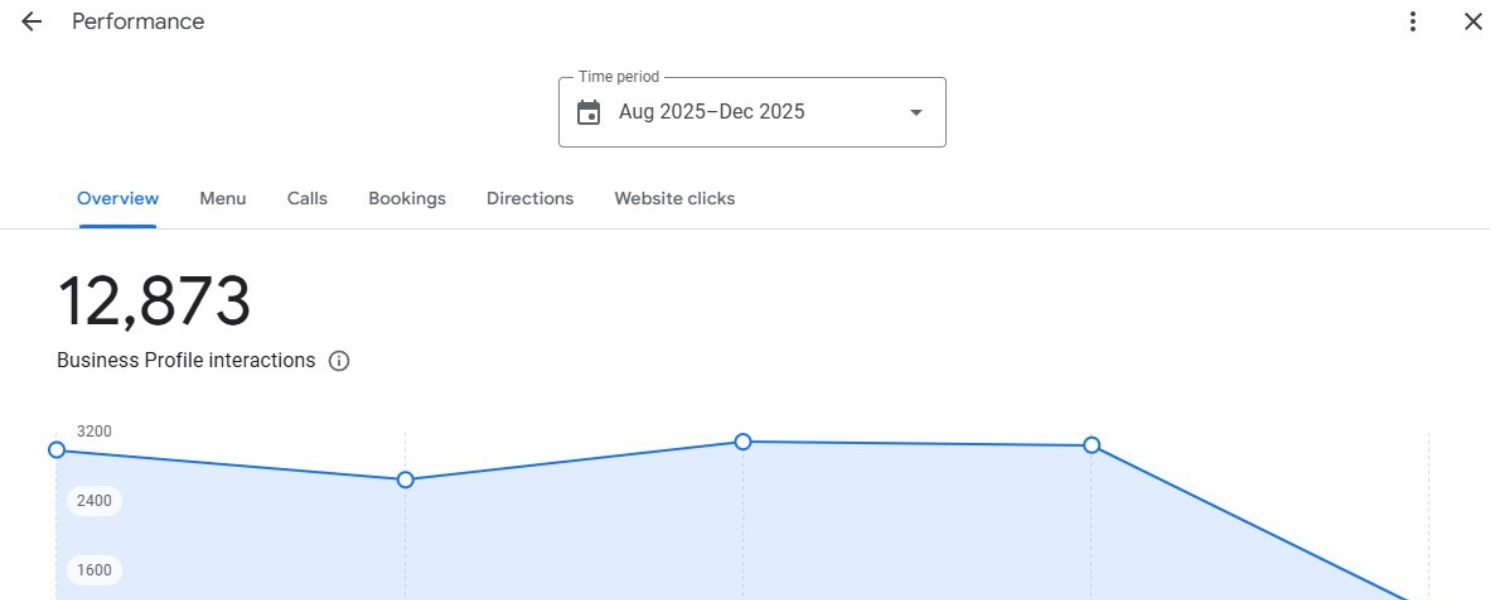Click the Aug 2025–Dec 2025 date range text
Screen dimensions: 1500x600
tap(711, 112)
